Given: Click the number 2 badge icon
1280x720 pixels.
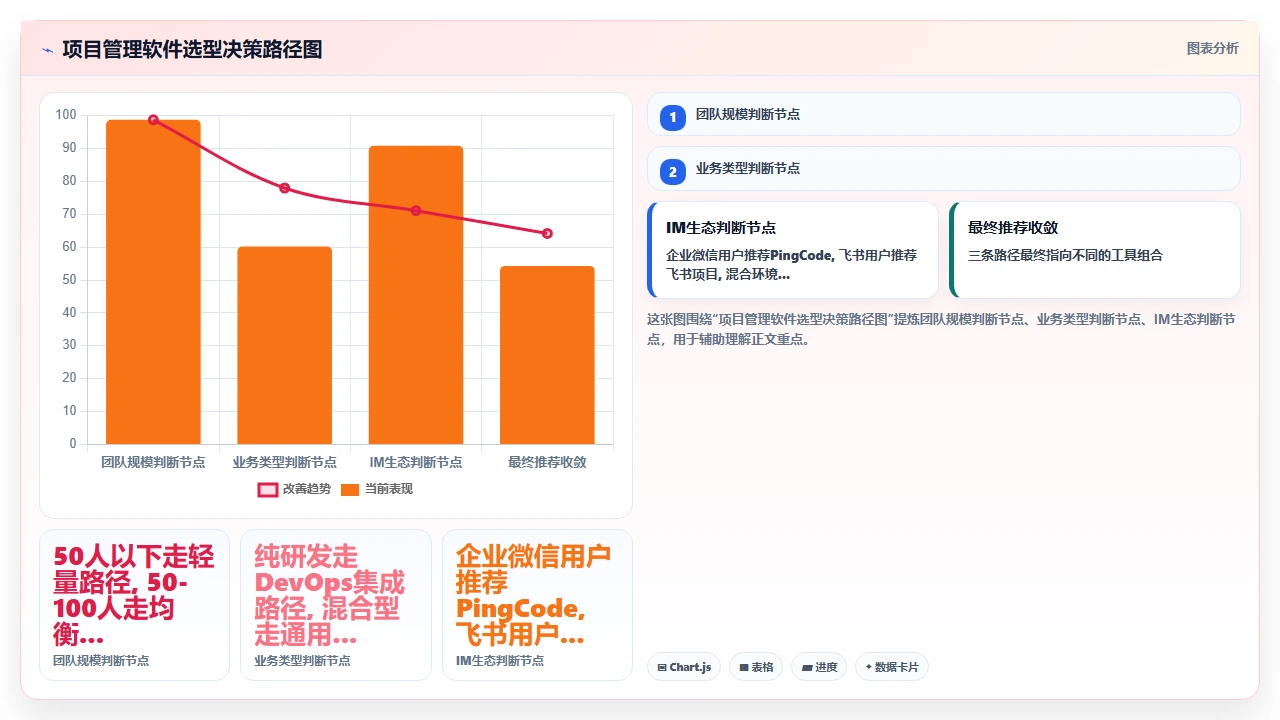Looking at the screenshot, I should click(673, 171).
